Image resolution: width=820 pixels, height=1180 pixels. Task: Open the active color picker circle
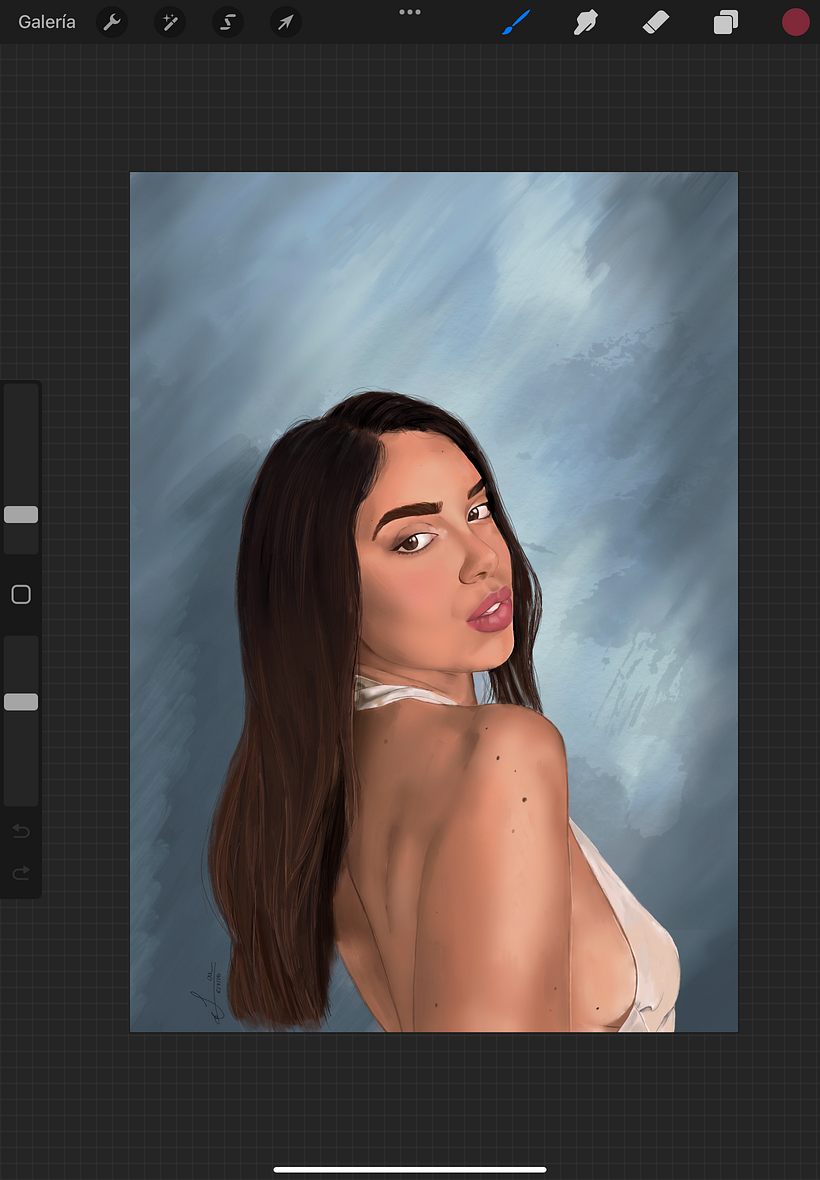(x=795, y=23)
